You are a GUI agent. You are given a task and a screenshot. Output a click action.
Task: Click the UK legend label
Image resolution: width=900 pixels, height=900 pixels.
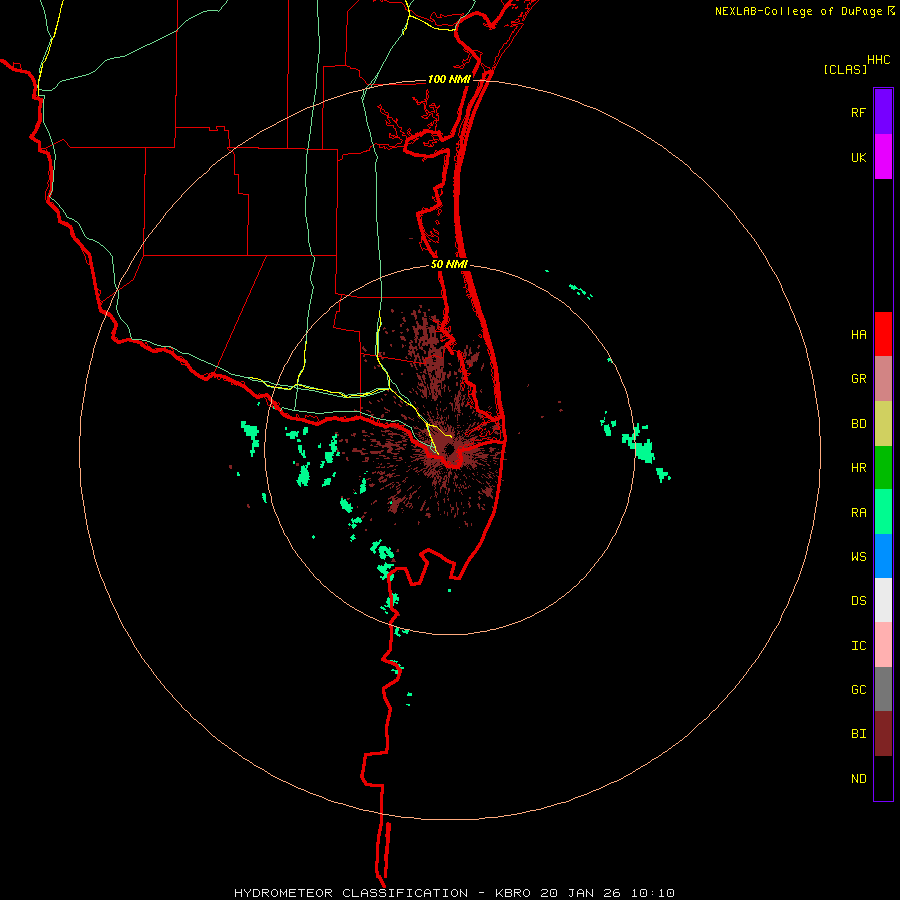[858, 158]
